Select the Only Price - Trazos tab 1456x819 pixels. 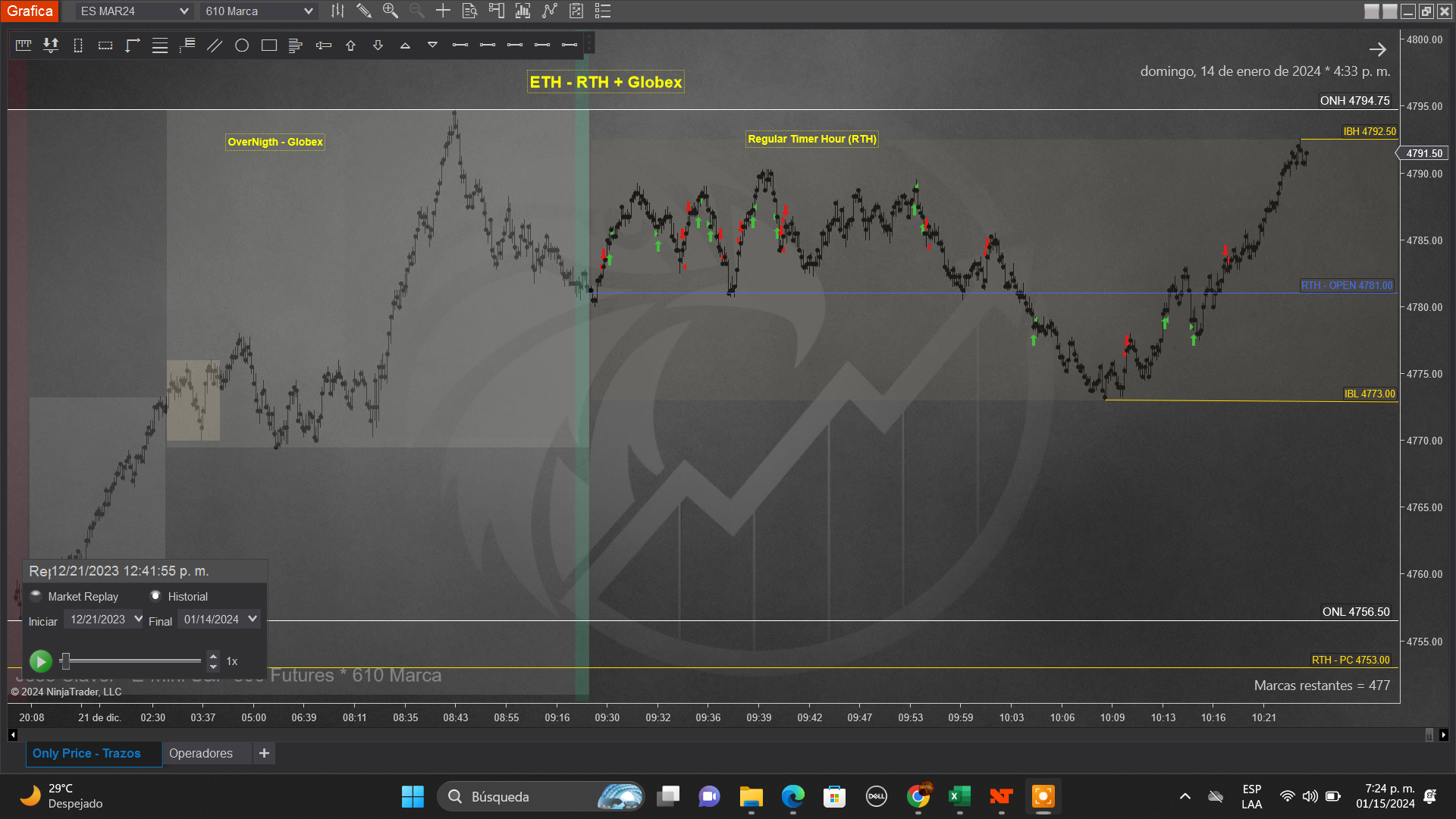pyautogui.click(x=86, y=753)
